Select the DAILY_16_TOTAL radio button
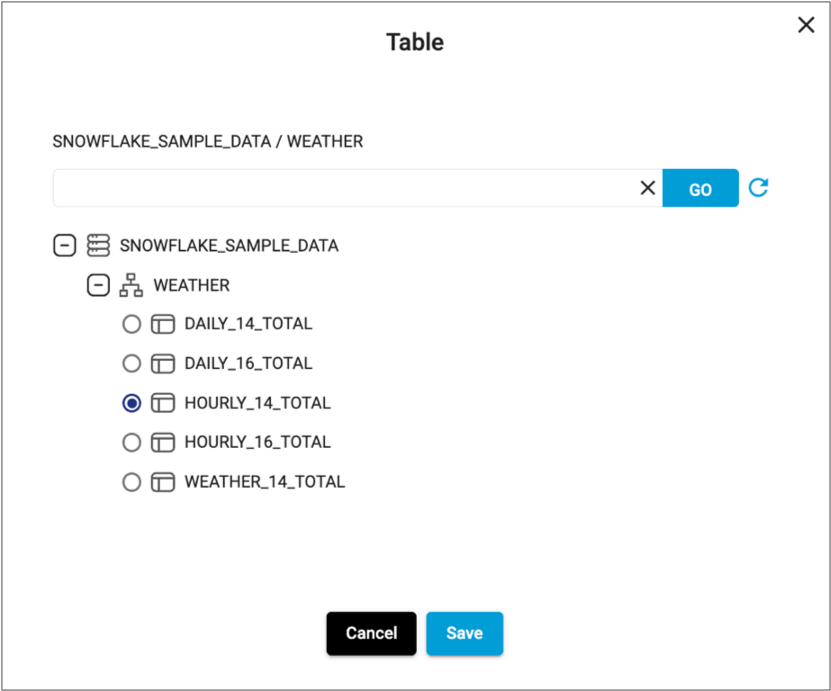This screenshot has height=691, width=831. [131, 363]
